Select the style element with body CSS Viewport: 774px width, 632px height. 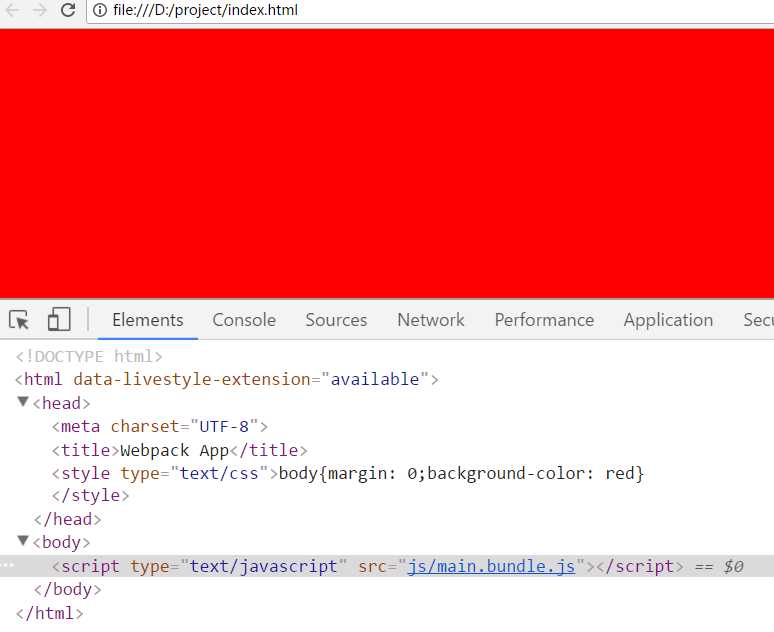point(347,473)
